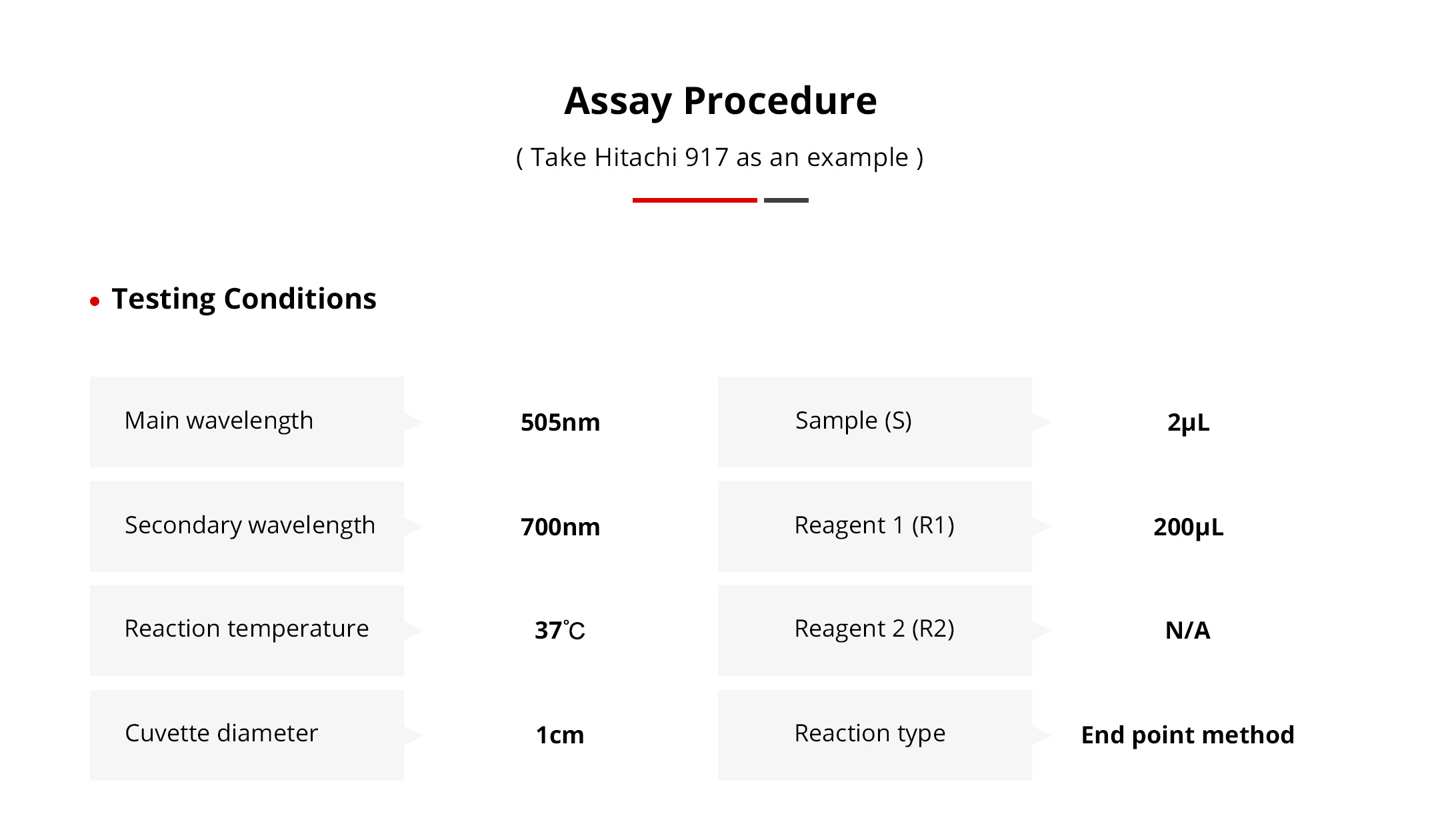1440x840 pixels.
Task: Click the Cuvette diameter label cell
Action: 247,735
